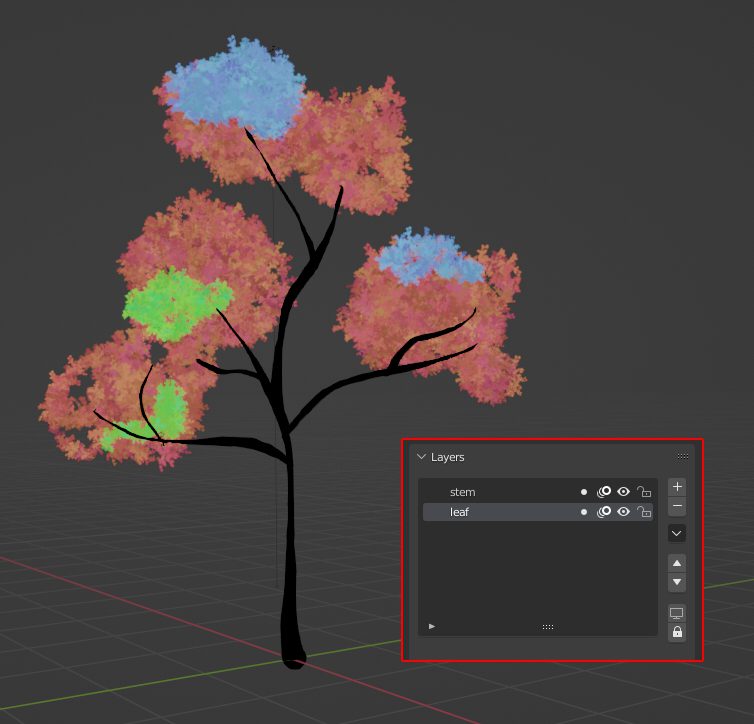
Task: Toggle onion skinning on the stem layer
Action: 604,492
